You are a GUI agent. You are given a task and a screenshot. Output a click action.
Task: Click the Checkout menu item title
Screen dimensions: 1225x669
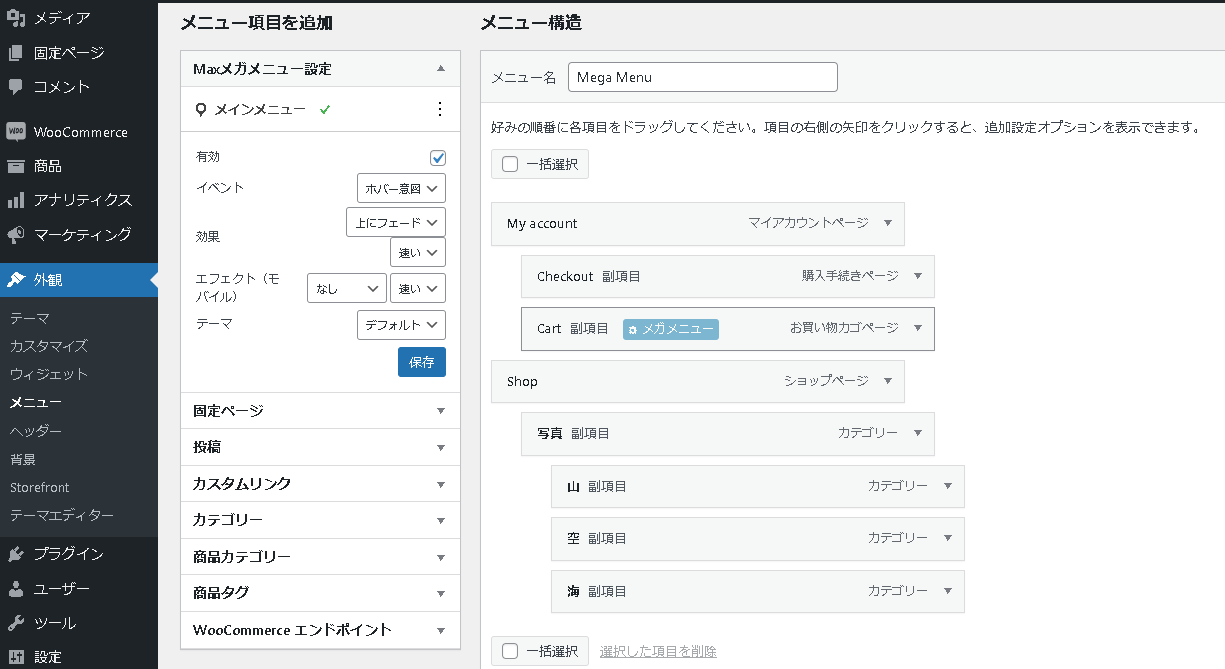pos(565,276)
